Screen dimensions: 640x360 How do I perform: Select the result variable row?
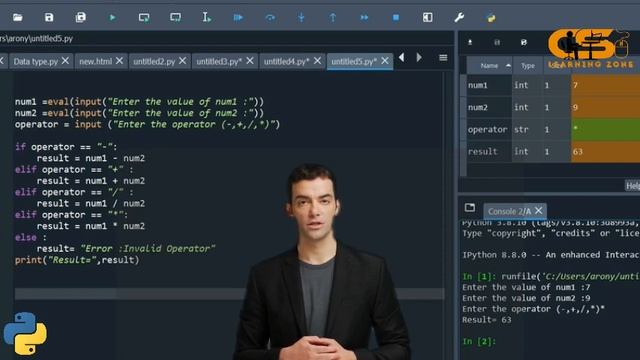[553, 151]
